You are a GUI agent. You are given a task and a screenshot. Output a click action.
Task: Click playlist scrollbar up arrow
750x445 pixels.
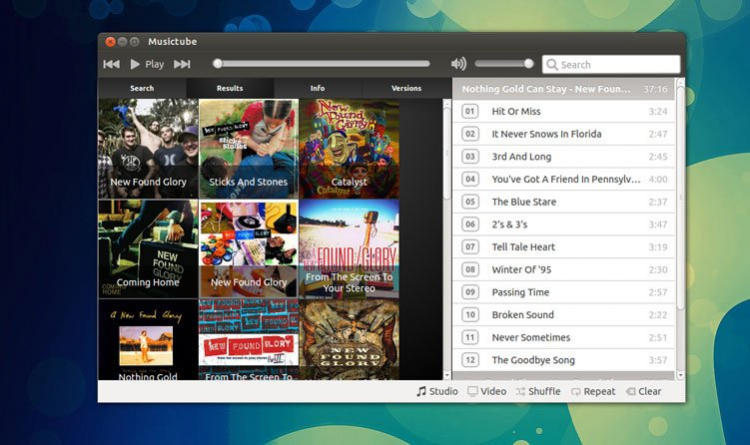[x=680, y=82]
